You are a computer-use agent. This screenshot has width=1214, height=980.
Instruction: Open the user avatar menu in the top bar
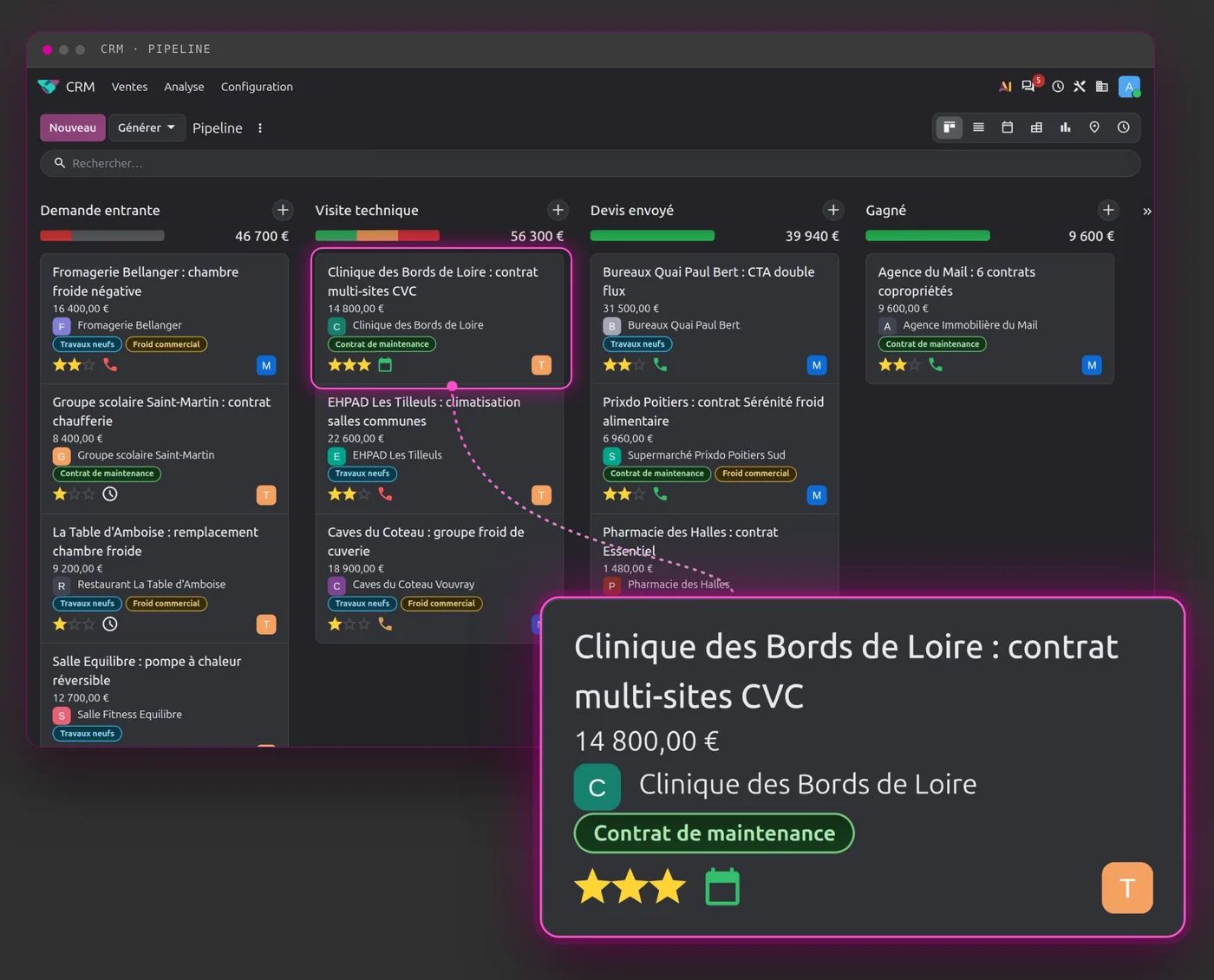coord(1129,87)
